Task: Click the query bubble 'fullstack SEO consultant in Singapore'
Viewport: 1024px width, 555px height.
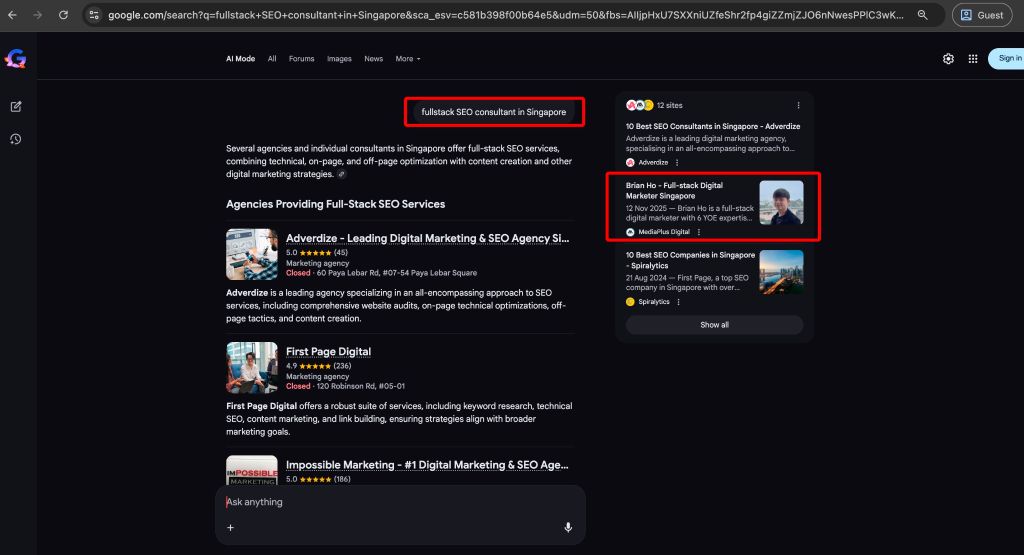Action: 494,112
